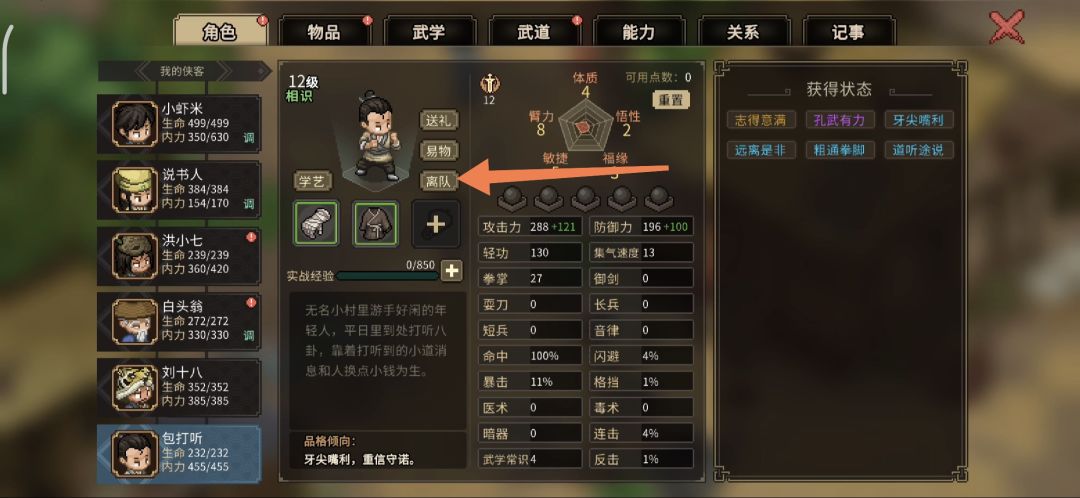Open the 关系 tab
This screenshot has height=498, width=1080.
coord(743,32)
